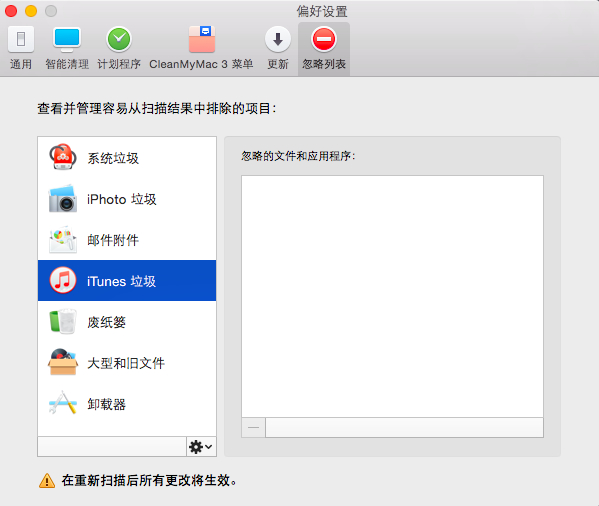Select the 忽略列表 ignore list tab
The width and height of the screenshot is (599, 506).
(324, 48)
